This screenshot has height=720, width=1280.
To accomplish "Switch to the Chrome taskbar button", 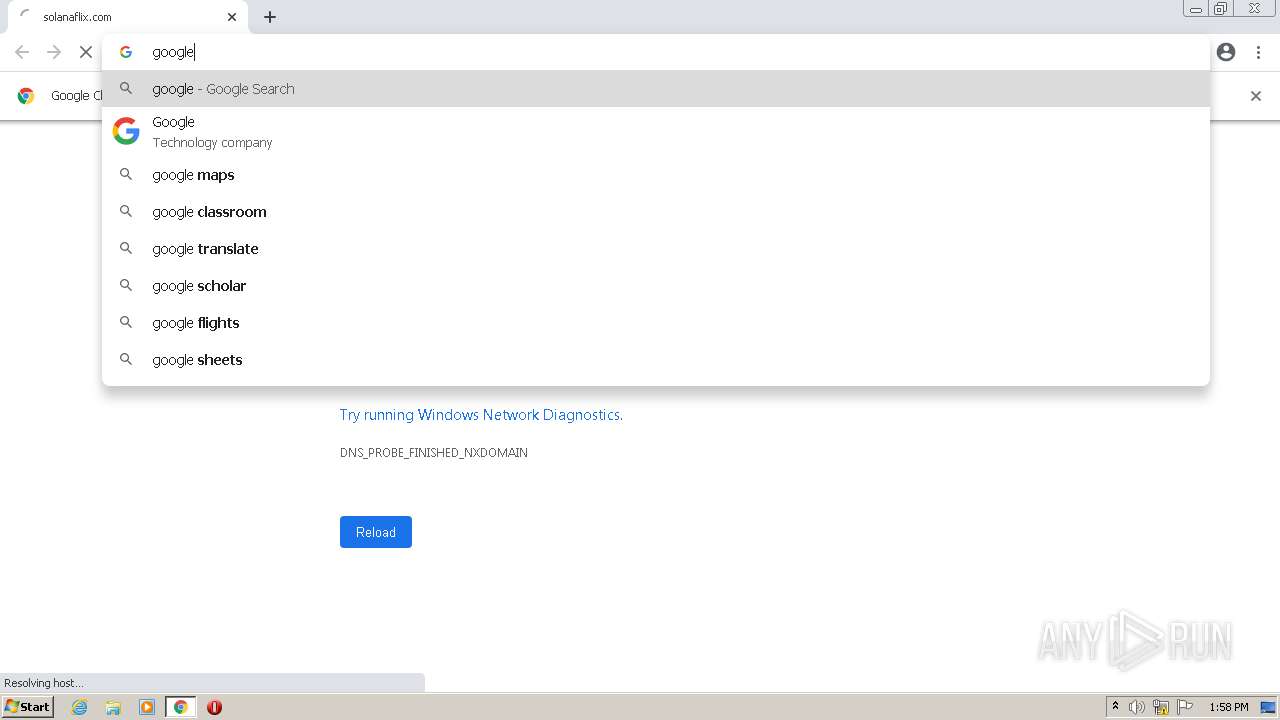I will 181,707.
